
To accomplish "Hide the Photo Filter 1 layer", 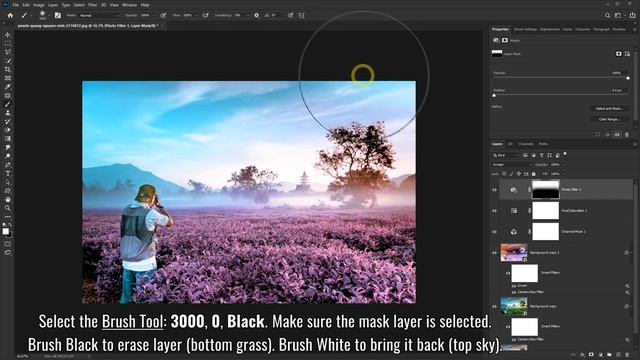I will tap(494, 190).
